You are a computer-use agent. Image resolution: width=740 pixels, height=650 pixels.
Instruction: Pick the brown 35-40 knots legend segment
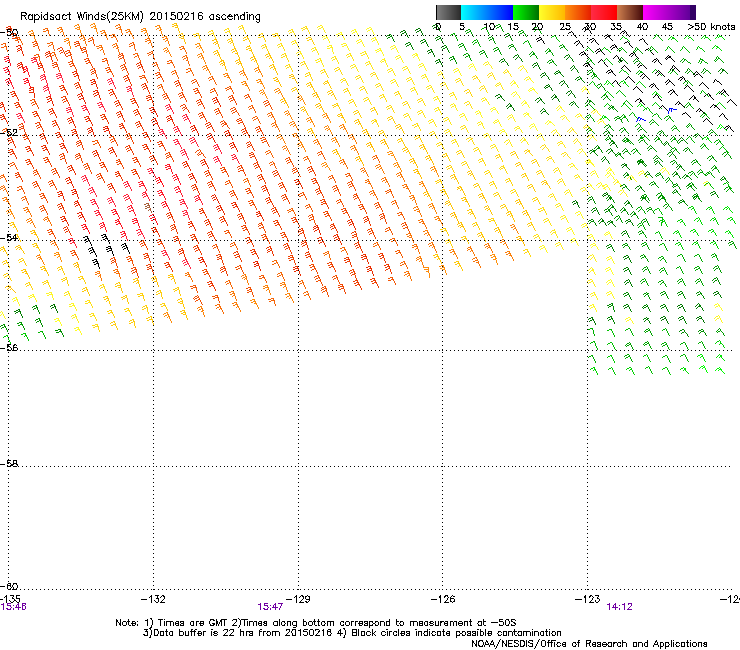pos(630,12)
